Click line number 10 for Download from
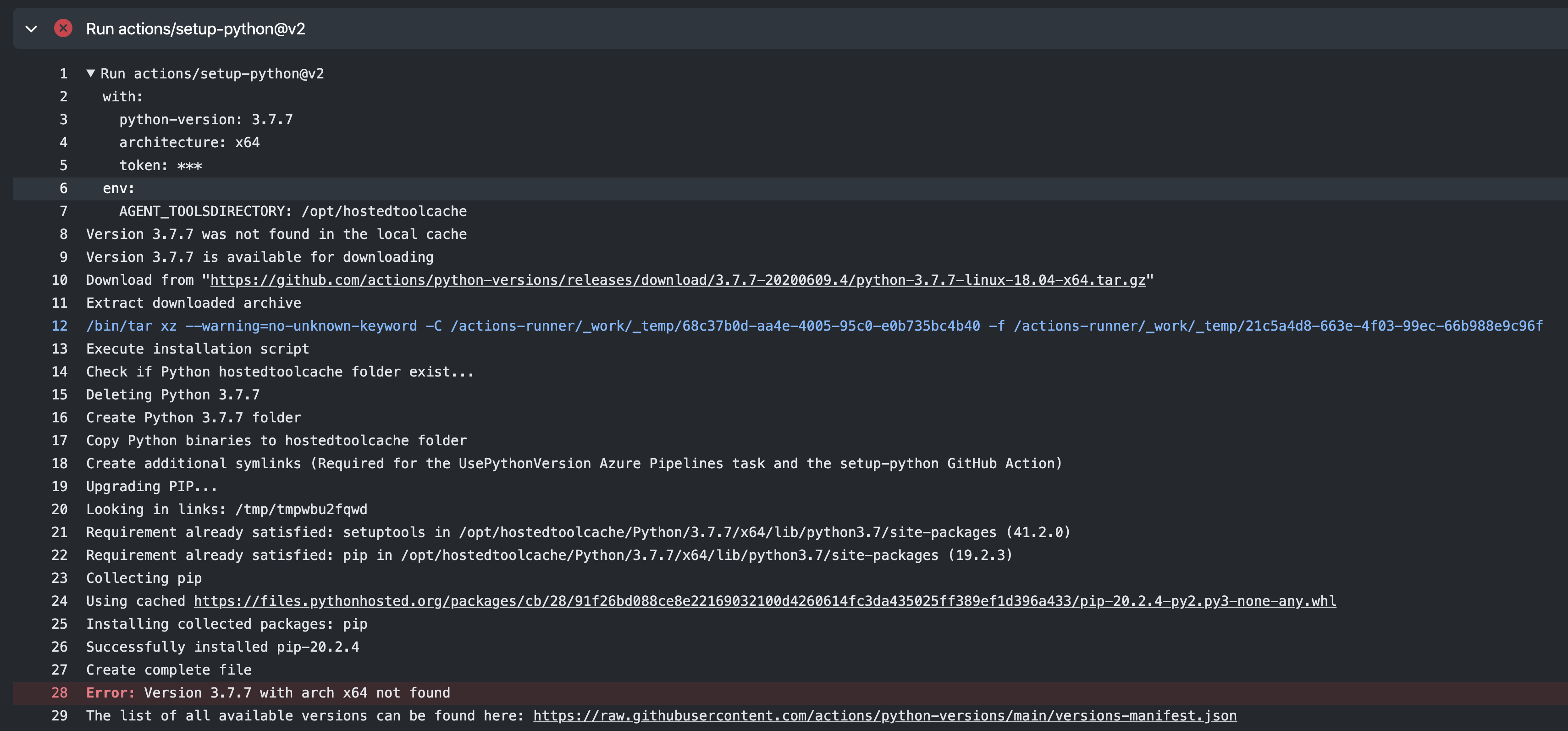The height and width of the screenshot is (731, 1568). 60,280
